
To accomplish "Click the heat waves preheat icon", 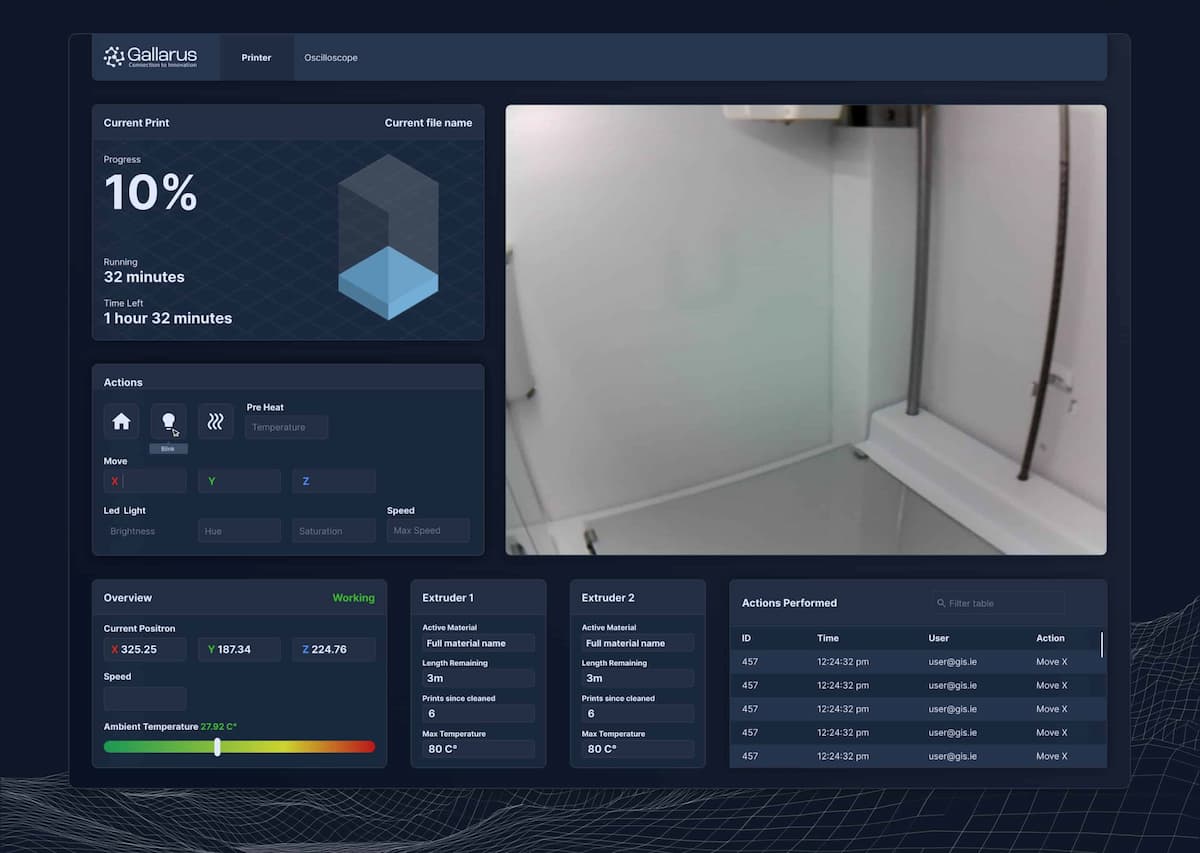I will [x=215, y=422].
